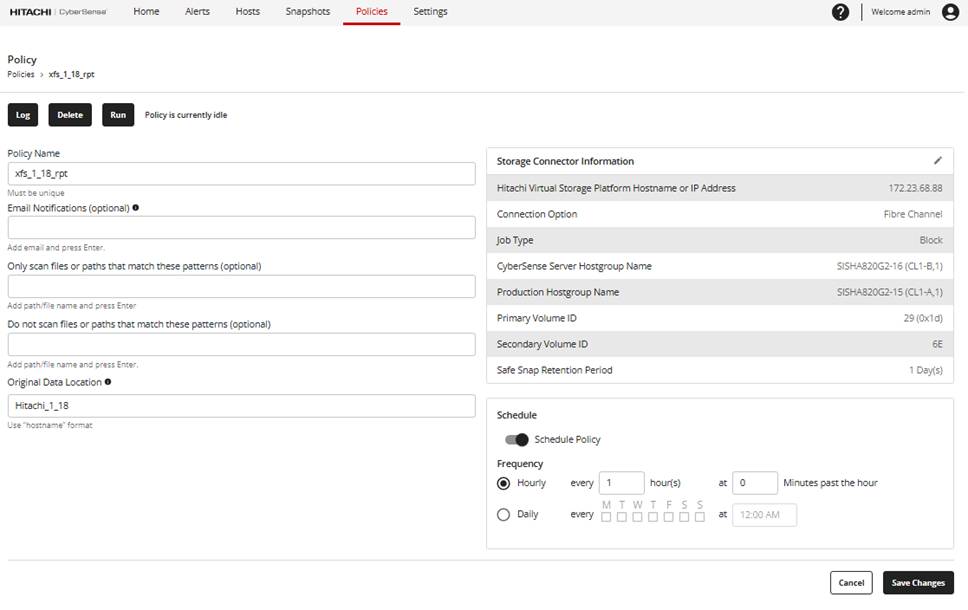
Task: Open the help icon in the top bar
Action: 841,12
